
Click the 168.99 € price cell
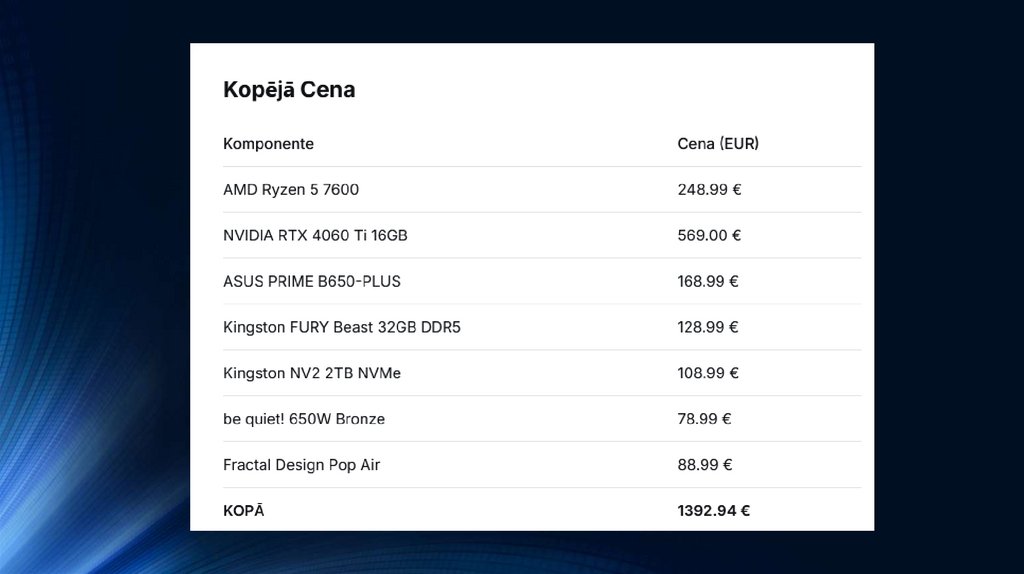pos(708,282)
